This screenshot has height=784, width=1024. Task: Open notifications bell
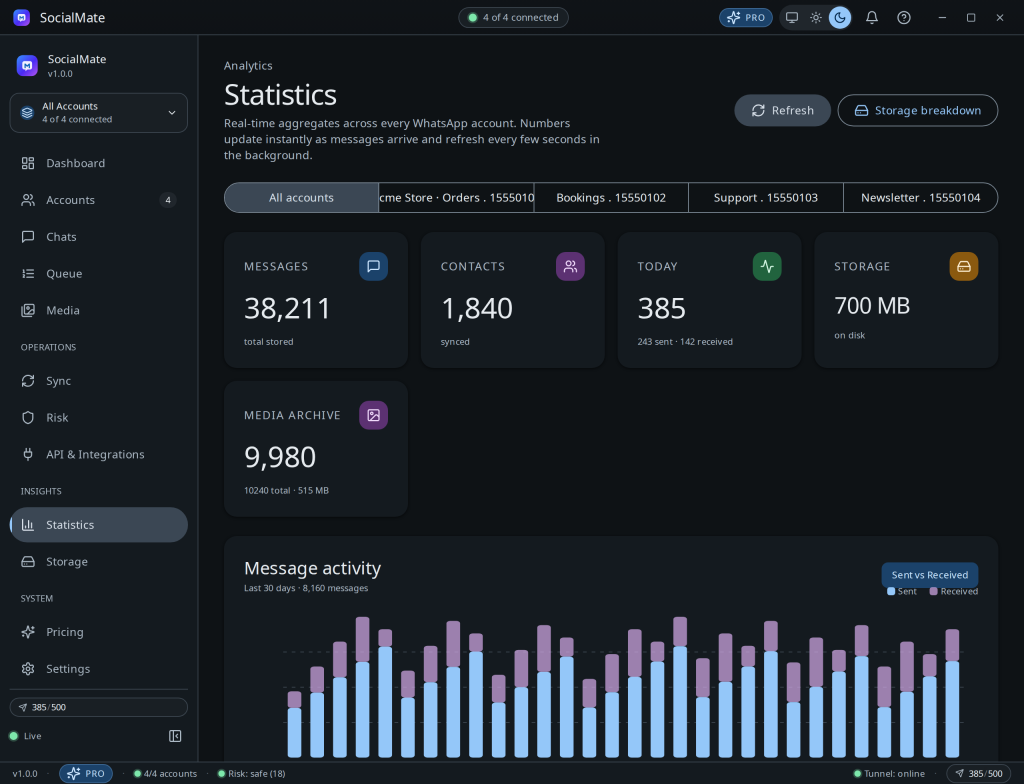click(872, 18)
